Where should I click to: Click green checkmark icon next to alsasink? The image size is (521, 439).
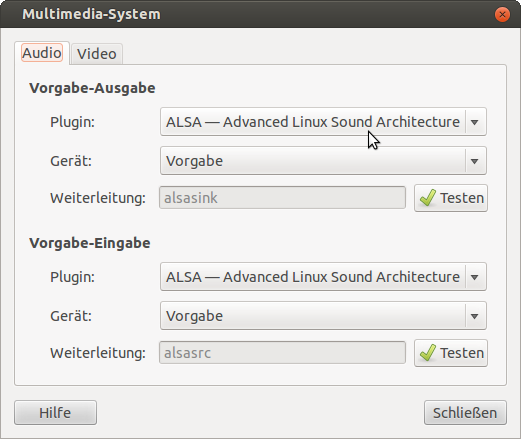tap(428, 198)
